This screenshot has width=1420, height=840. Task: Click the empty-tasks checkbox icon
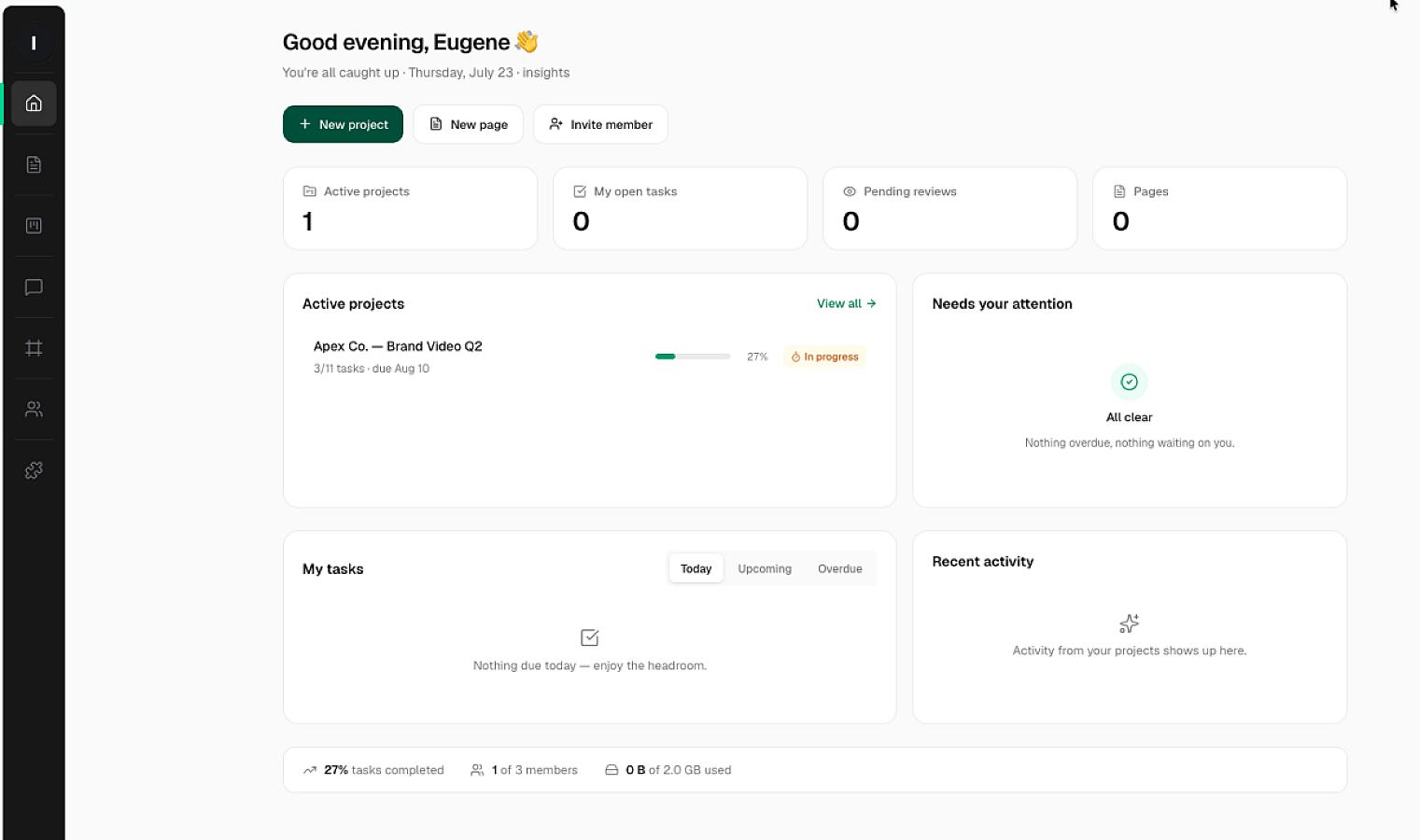589,637
